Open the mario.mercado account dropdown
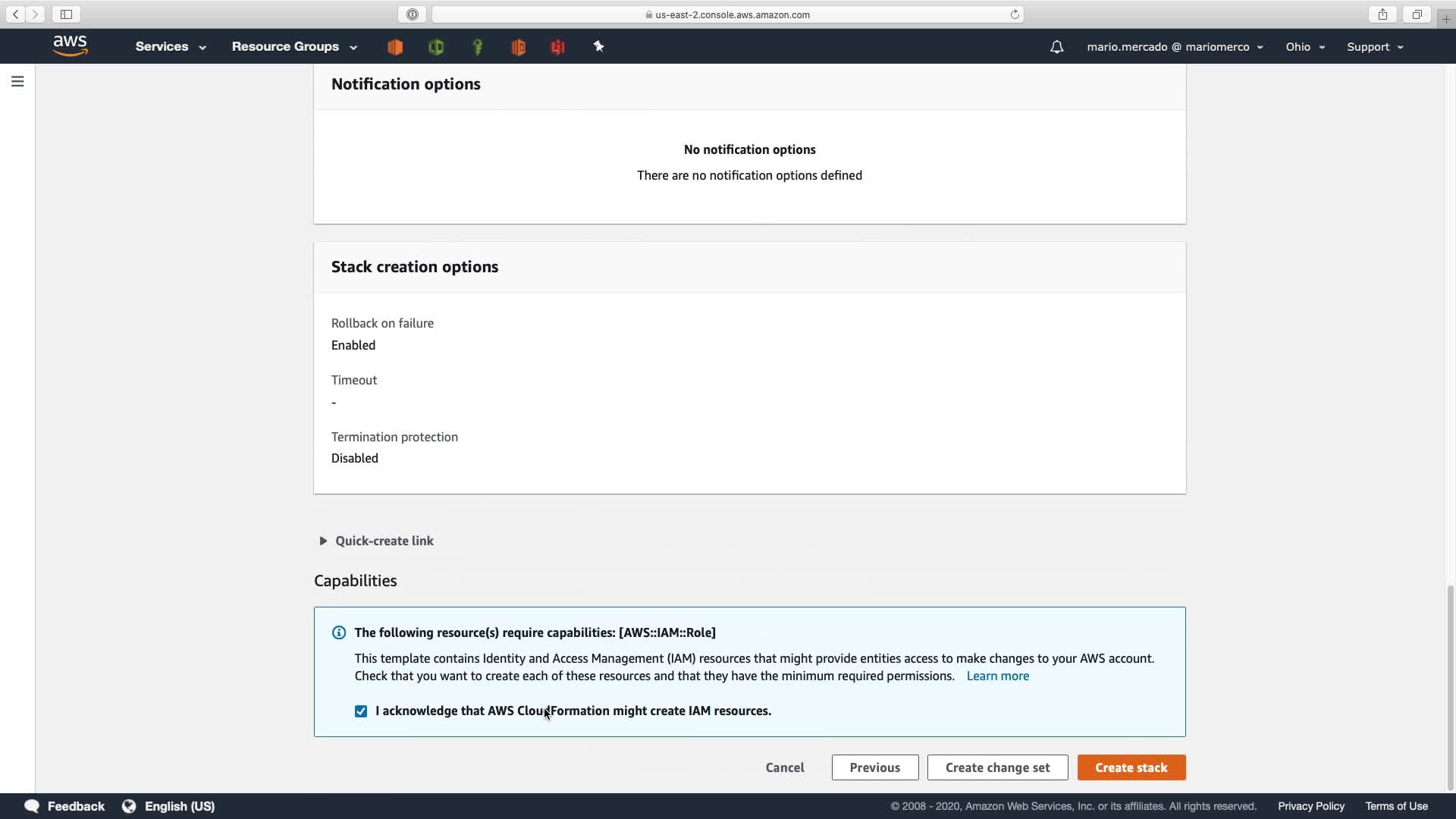The width and height of the screenshot is (1456, 819). coord(1174,47)
